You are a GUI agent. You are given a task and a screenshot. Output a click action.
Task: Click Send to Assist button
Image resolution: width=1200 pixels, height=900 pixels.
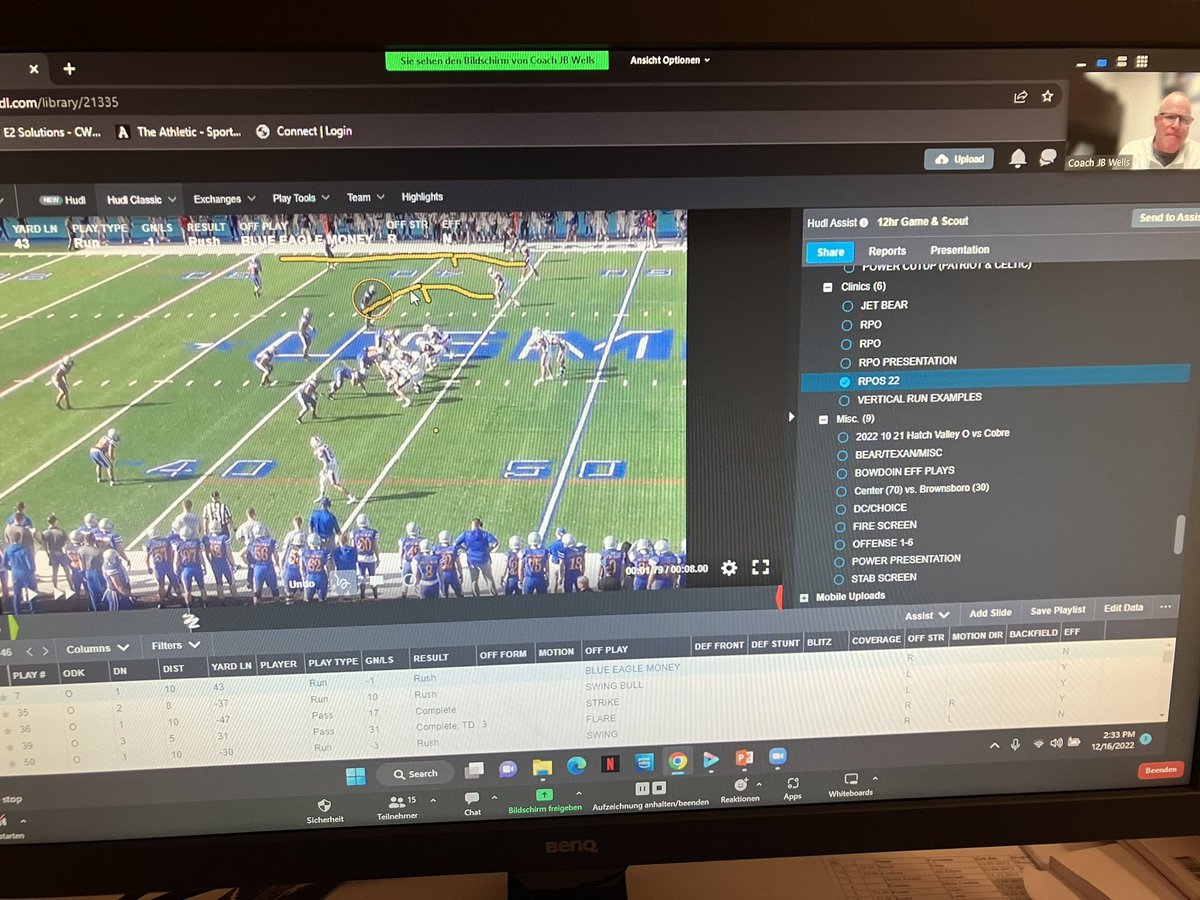click(1168, 217)
